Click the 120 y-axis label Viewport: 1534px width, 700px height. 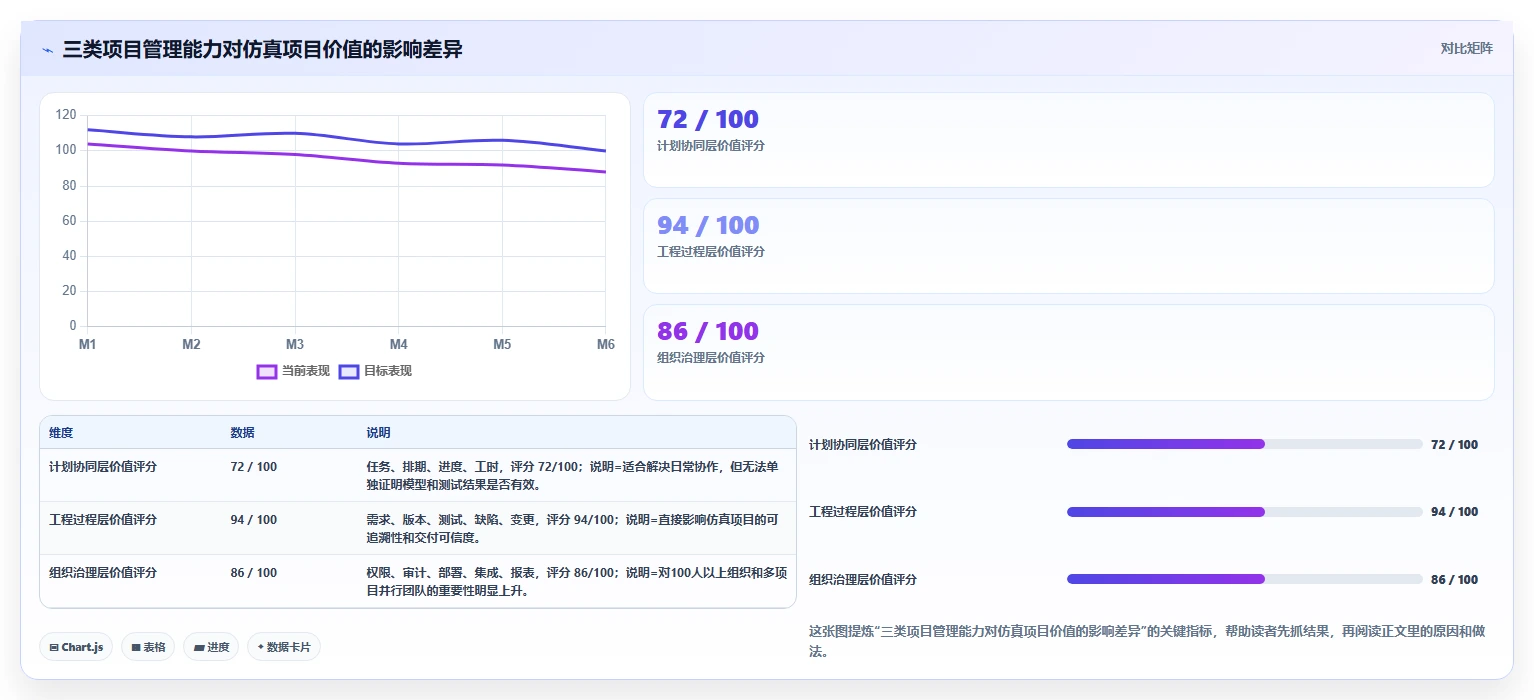coord(66,115)
